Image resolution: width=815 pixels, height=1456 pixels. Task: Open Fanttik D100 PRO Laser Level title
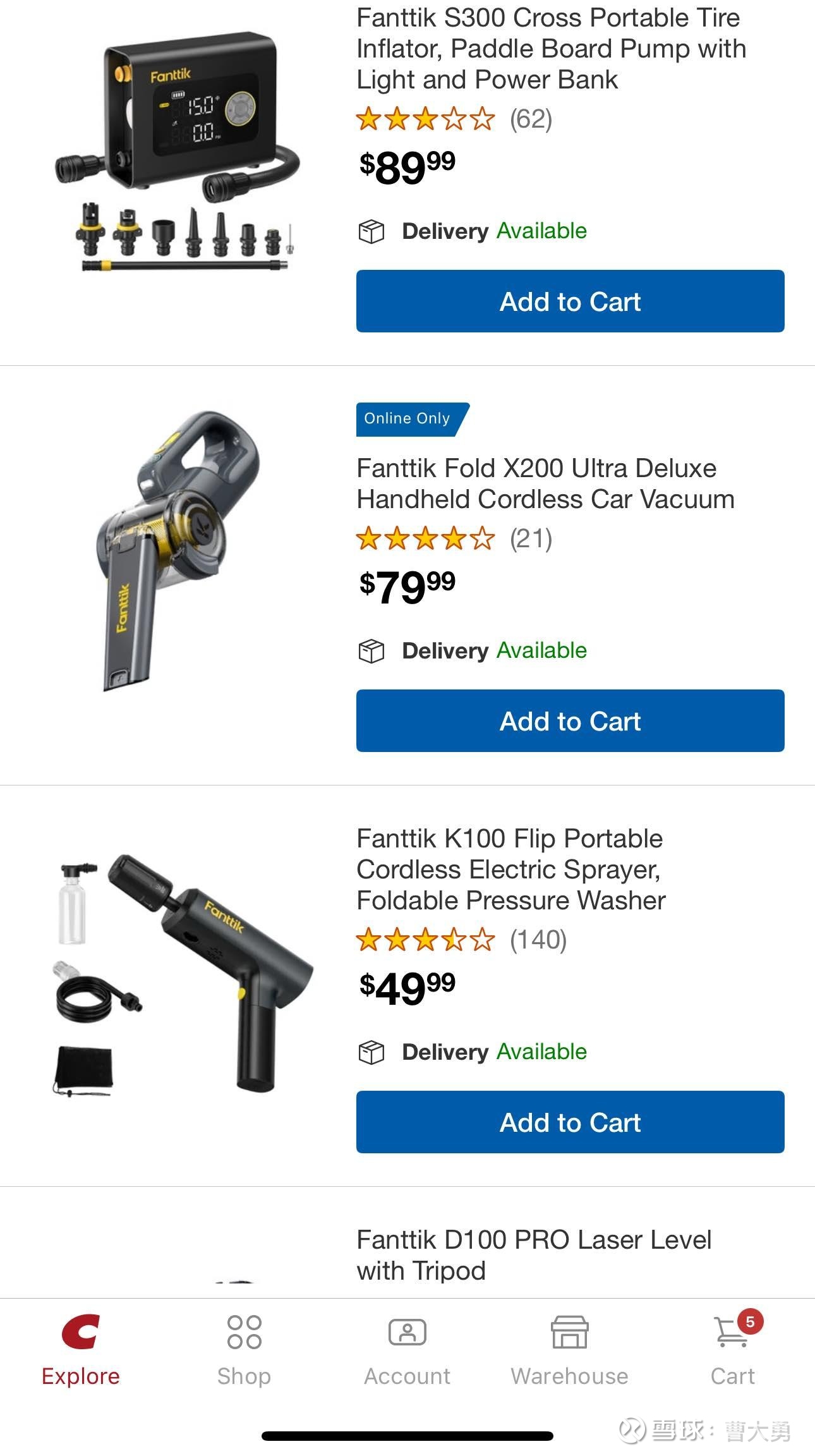tap(533, 1254)
